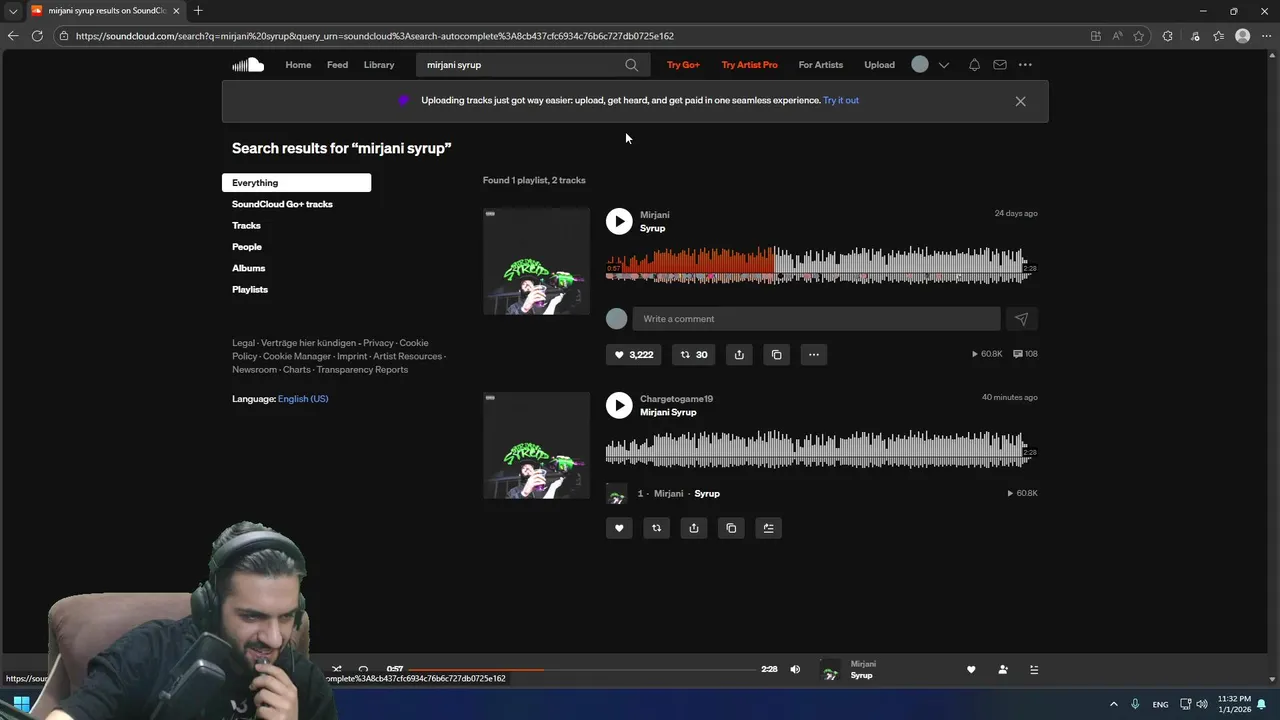Image resolution: width=1280 pixels, height=720 pixels.
Task: Go to Home in the header
Action: (x=298, y=65)
